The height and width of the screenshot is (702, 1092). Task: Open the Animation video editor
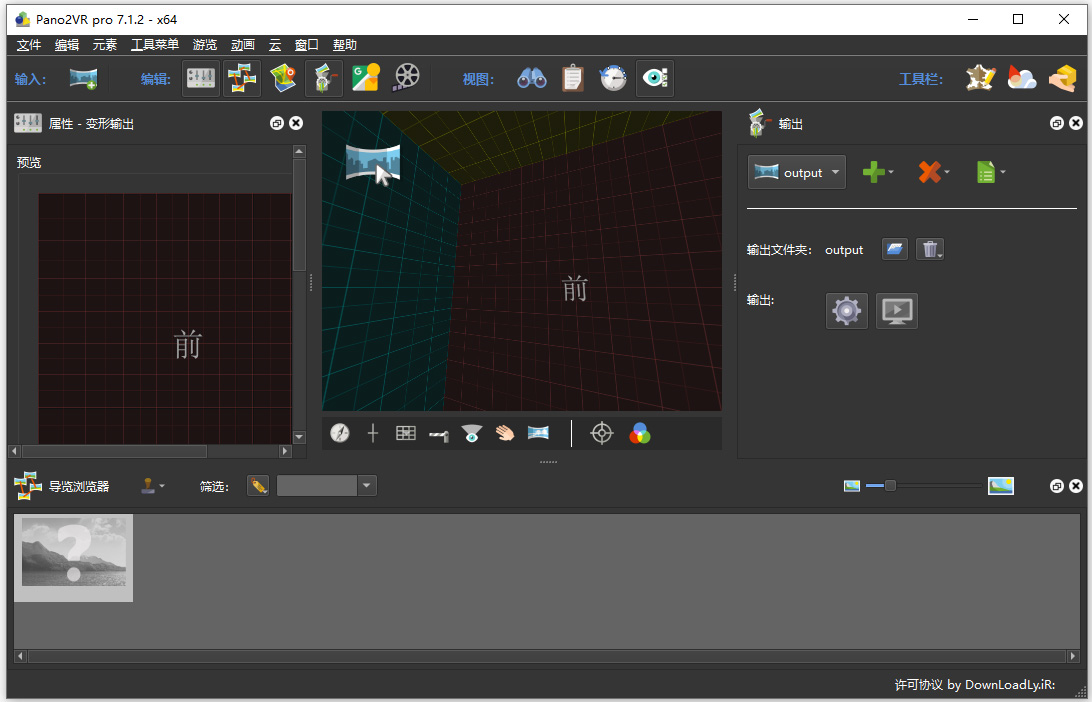point(405,78)
